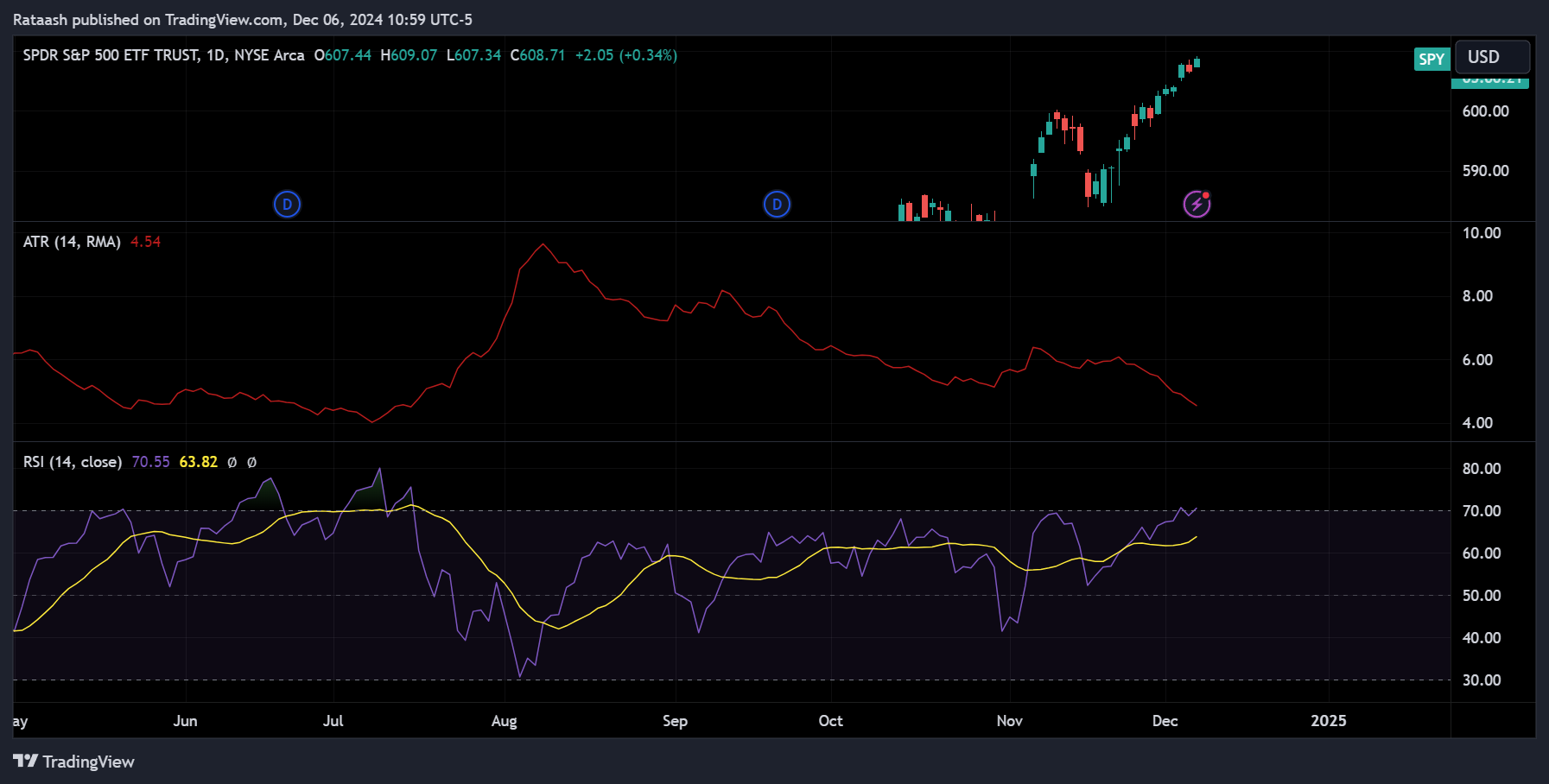Click the RSI (14, close) indicator label
This screenshot has height=784, width=1549.
[73, 462]
